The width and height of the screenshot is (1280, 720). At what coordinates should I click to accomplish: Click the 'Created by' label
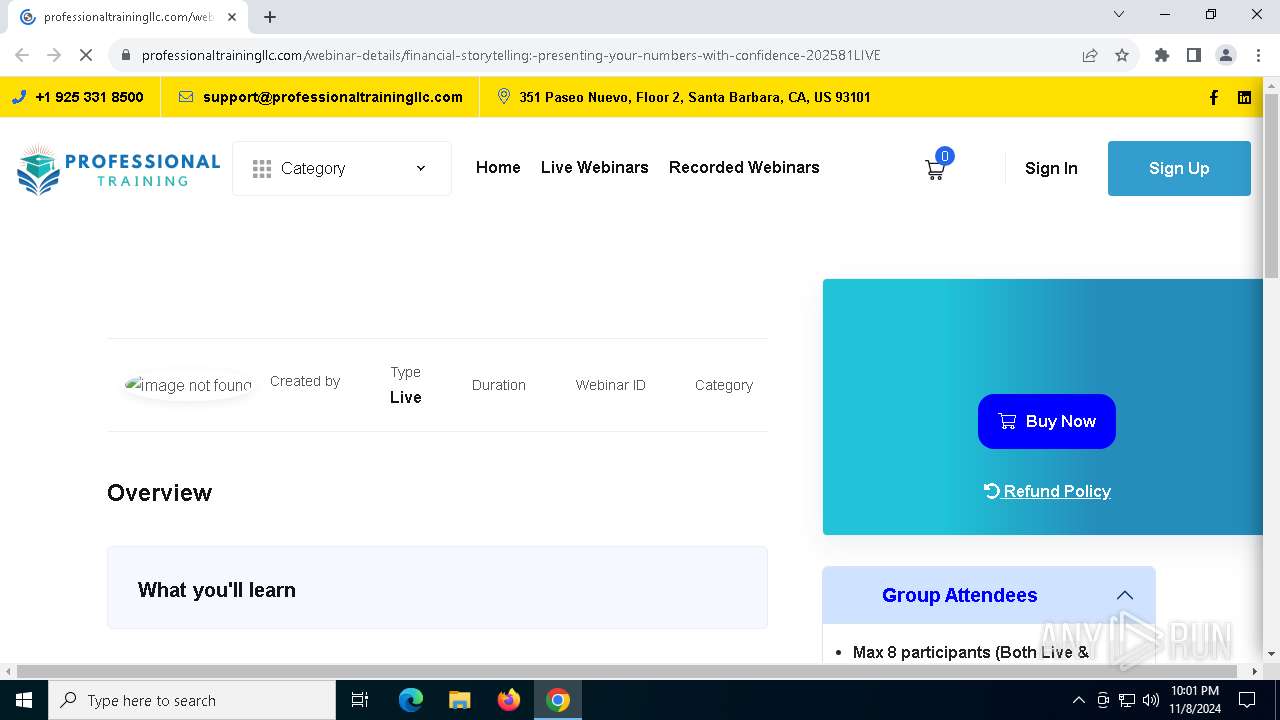(305, 381)
